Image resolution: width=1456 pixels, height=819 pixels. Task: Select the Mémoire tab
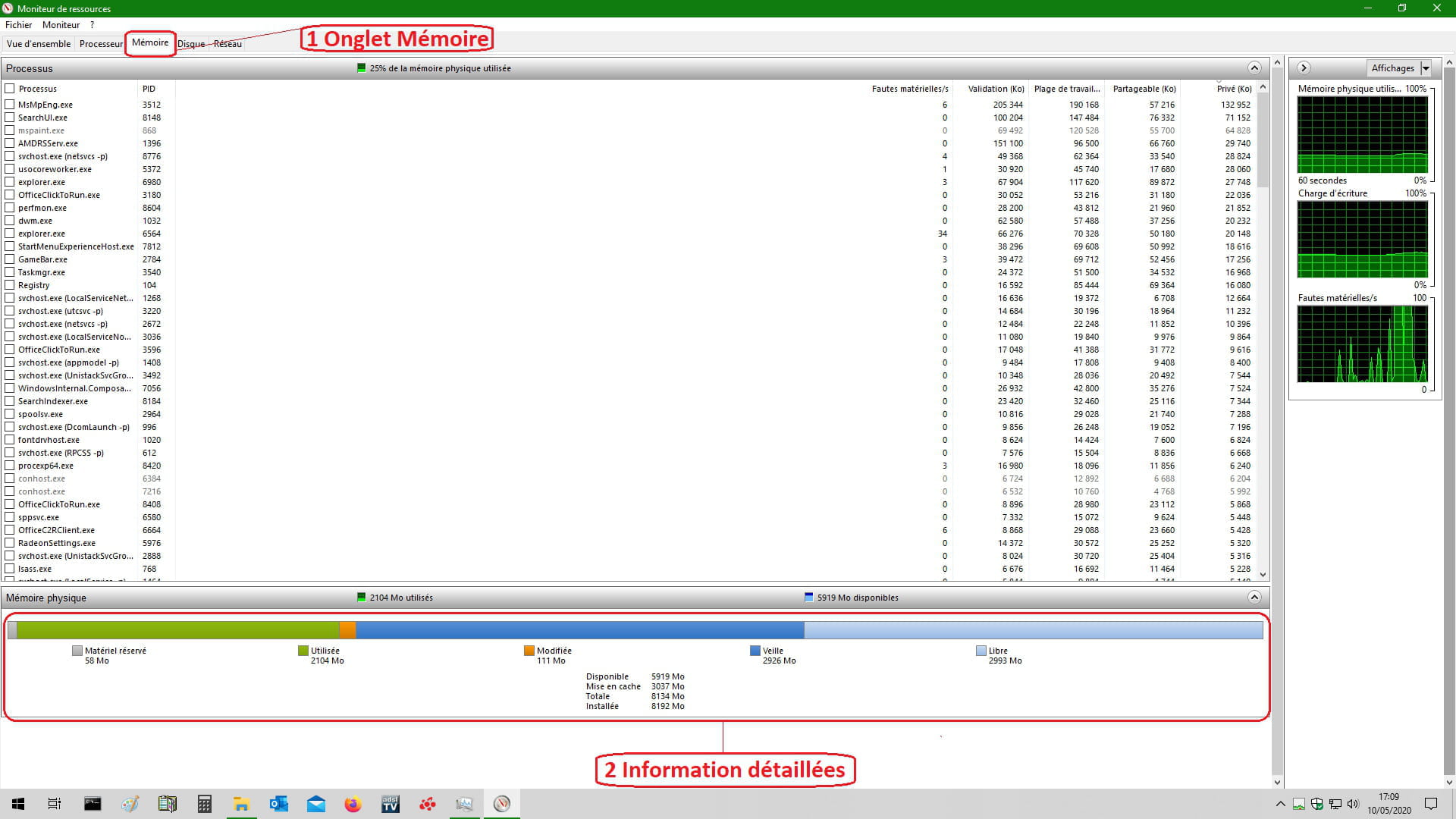(150, 42)
